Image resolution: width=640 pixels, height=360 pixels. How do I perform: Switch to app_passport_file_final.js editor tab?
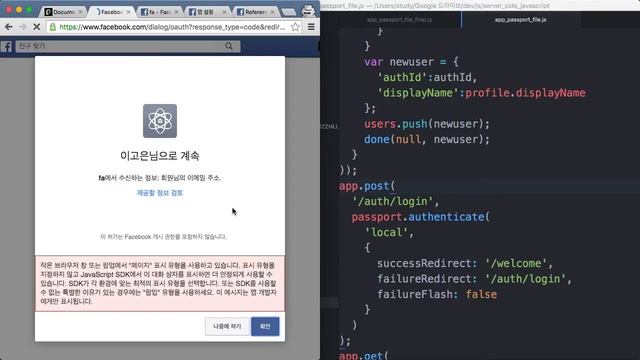399,20
